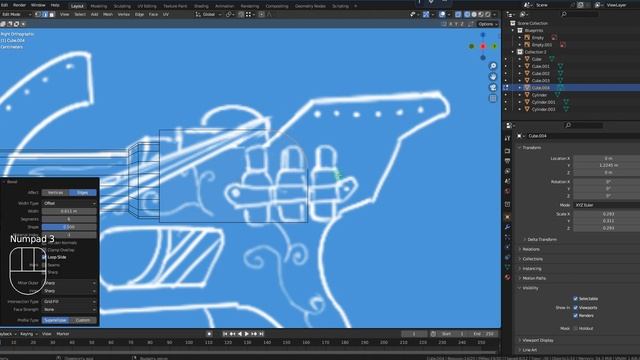Image resolution: width=640 pixels, height=360 pixels.
Task: Expand the Motion Paths panel
Action: click(x=534, y=278)
